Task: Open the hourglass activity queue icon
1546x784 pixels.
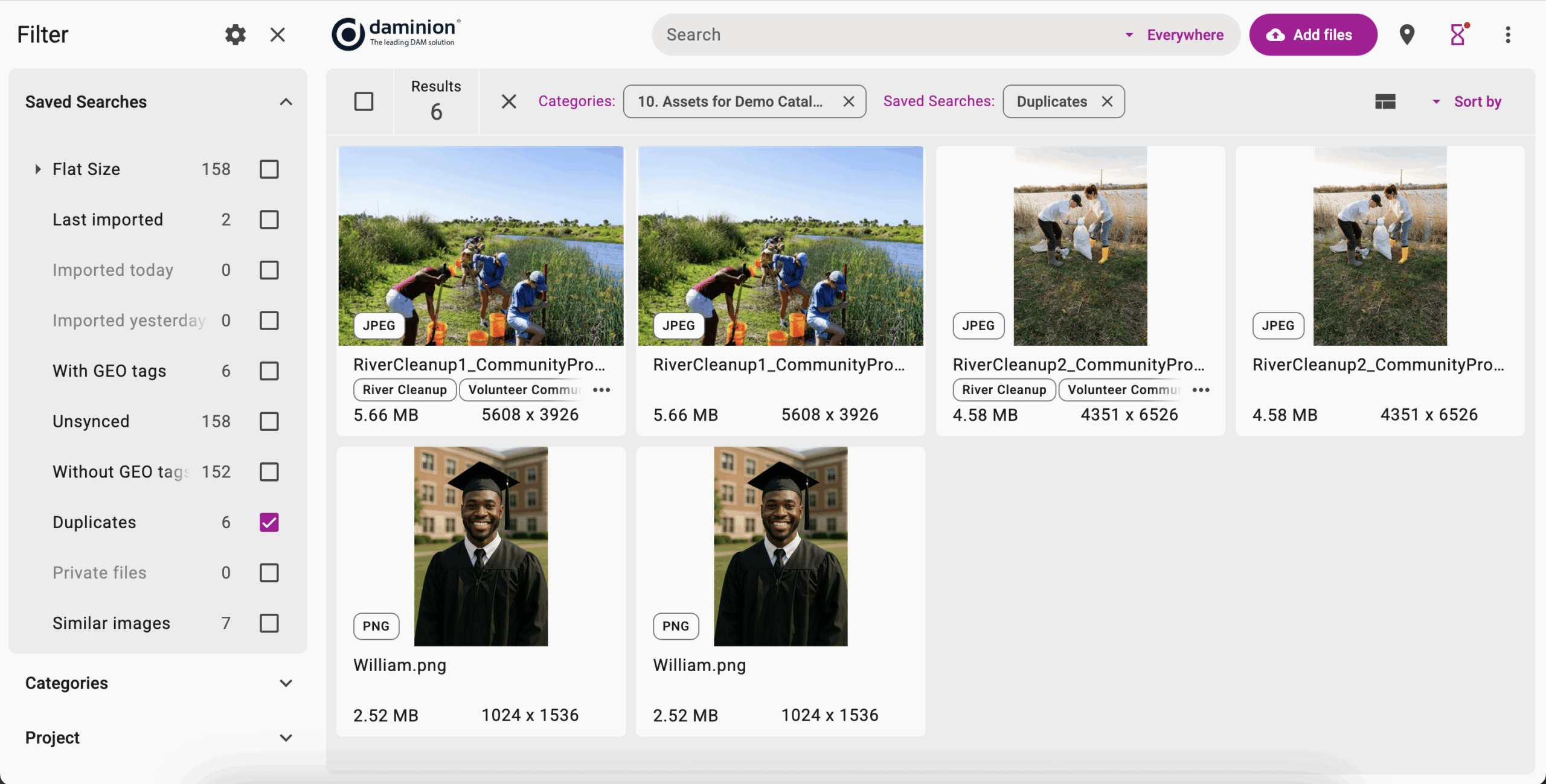Action: (x=1458, y=34)
